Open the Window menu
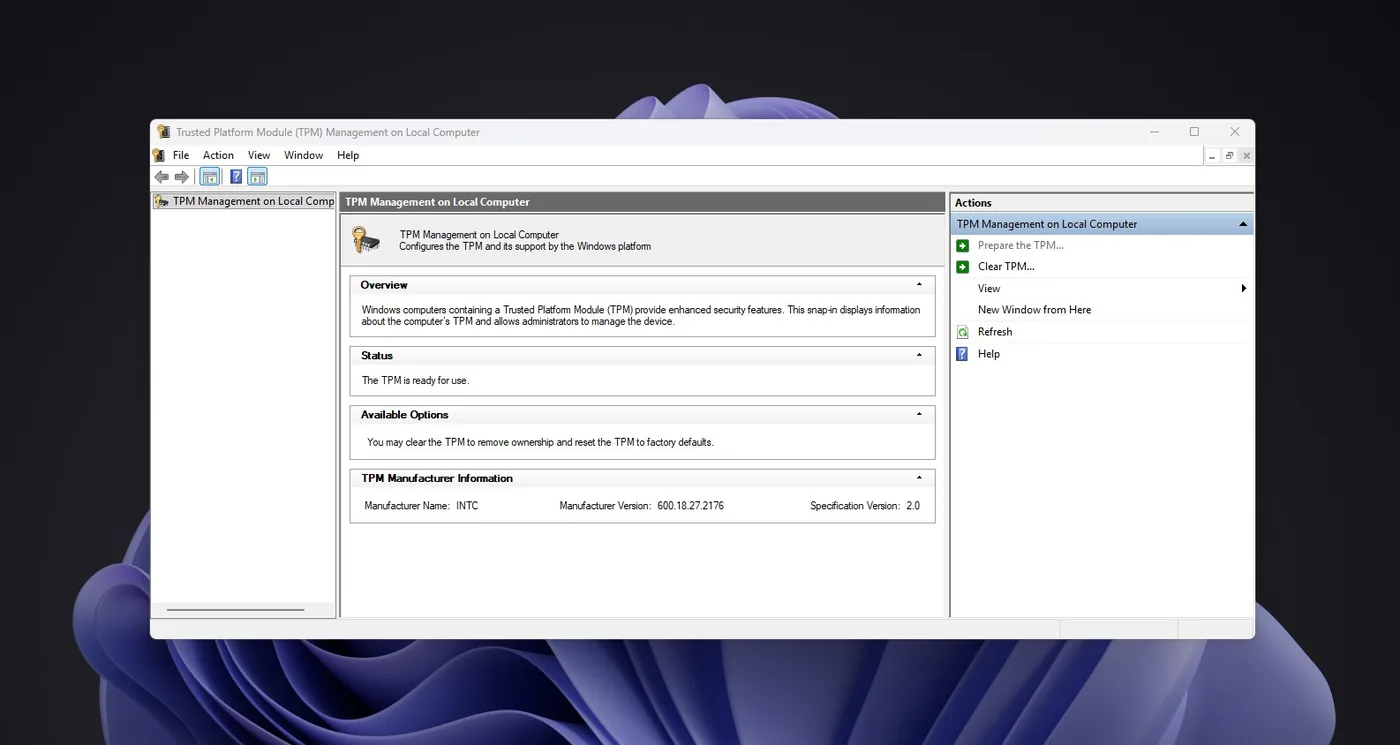 pyautogui.click(x=303, y=155)
